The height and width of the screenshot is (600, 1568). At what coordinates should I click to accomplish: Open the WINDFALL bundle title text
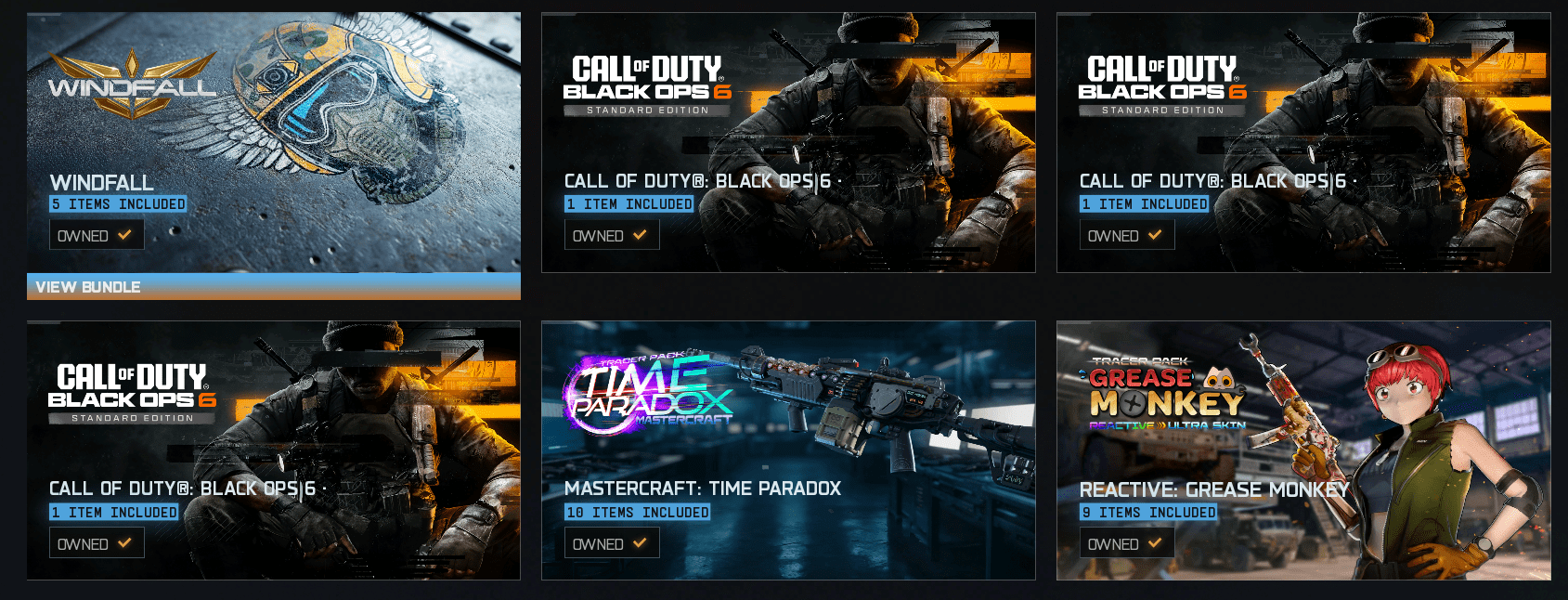[102, 182]
